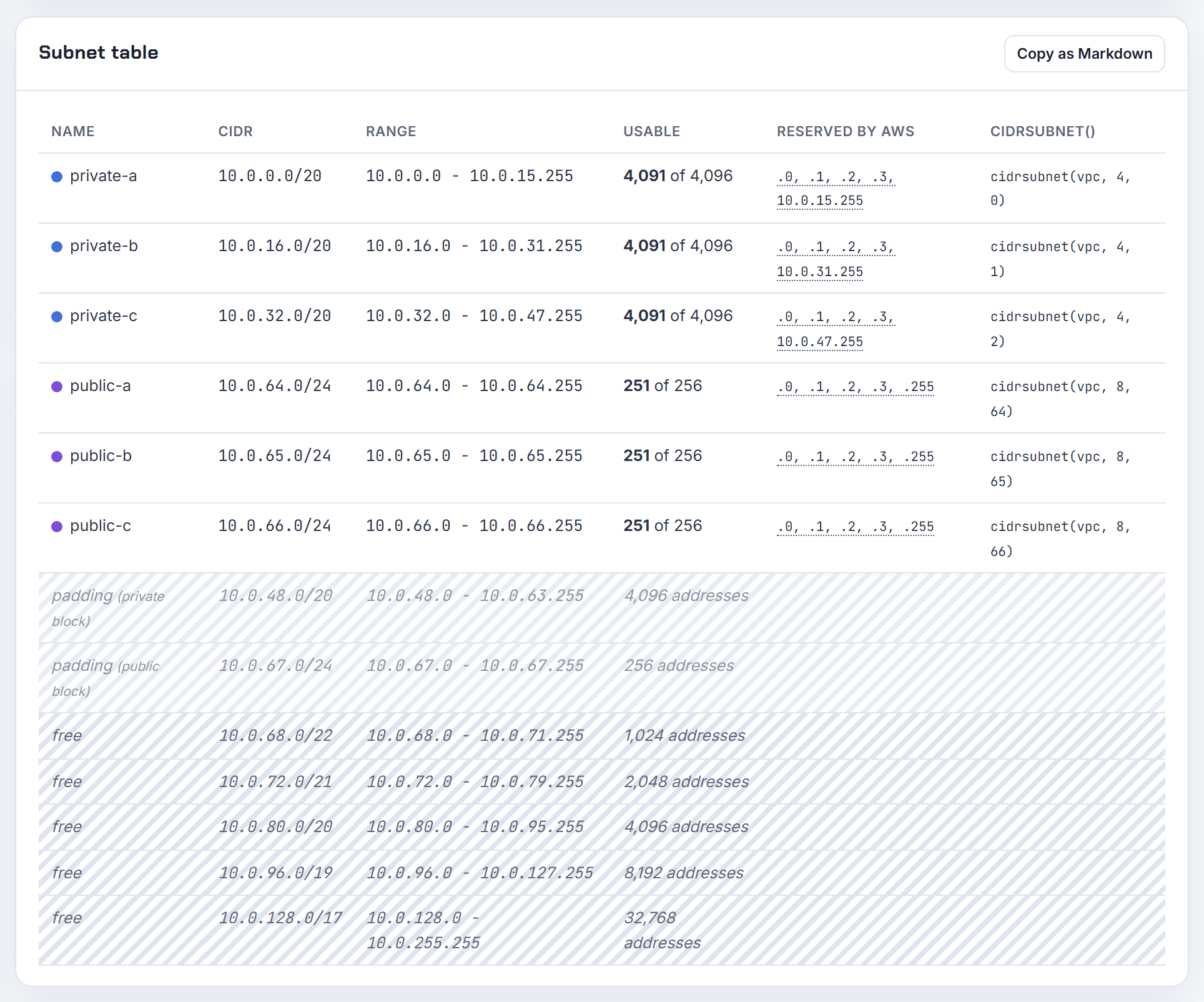
Task: Click the padding CIDR 10.0.67.0/24
Action: pos(275,666)
